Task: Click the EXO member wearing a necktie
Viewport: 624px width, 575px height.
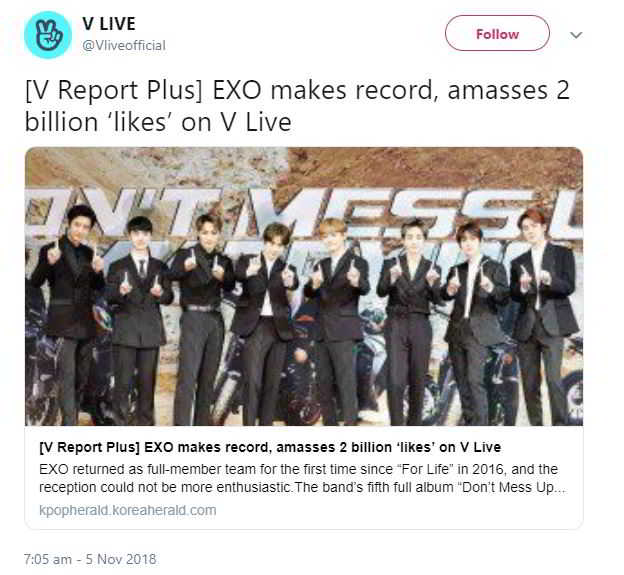Action: 139,318
